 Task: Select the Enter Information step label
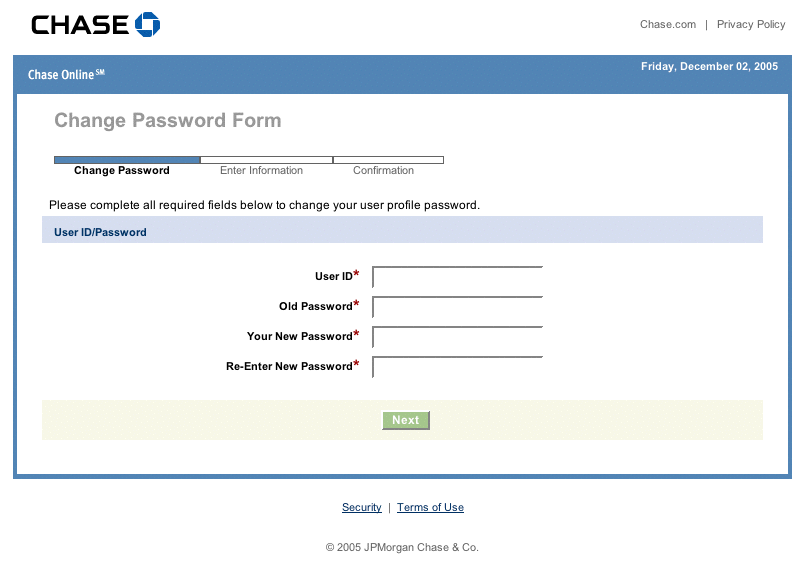261,171
